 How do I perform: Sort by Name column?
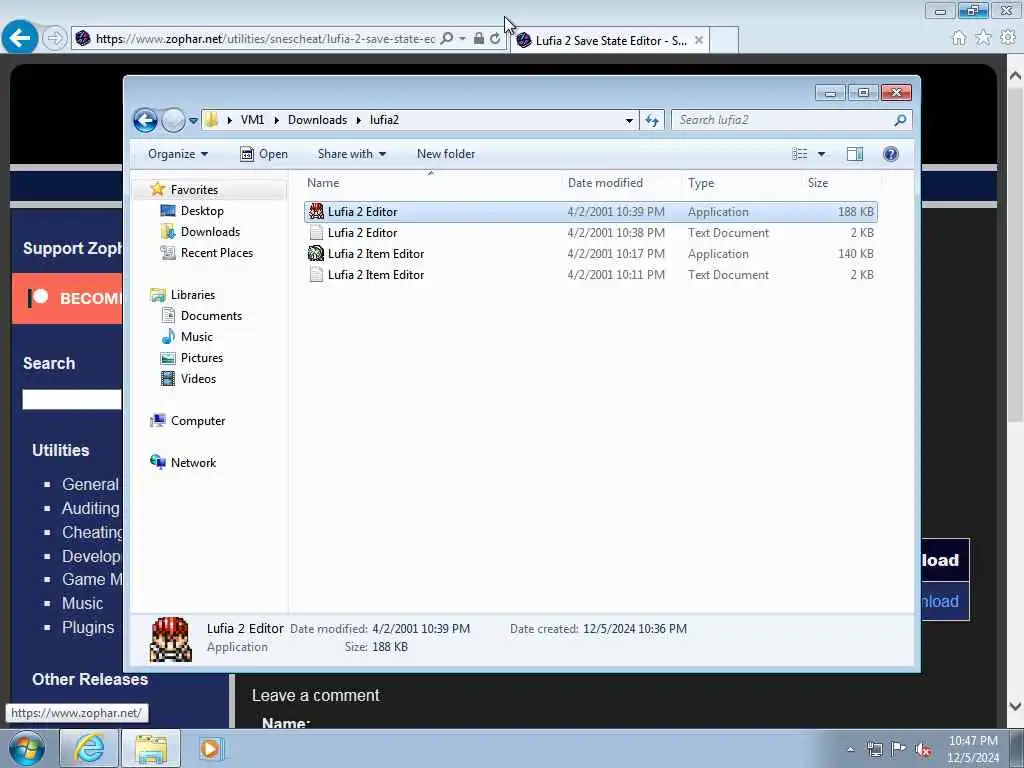pos(323,183)
